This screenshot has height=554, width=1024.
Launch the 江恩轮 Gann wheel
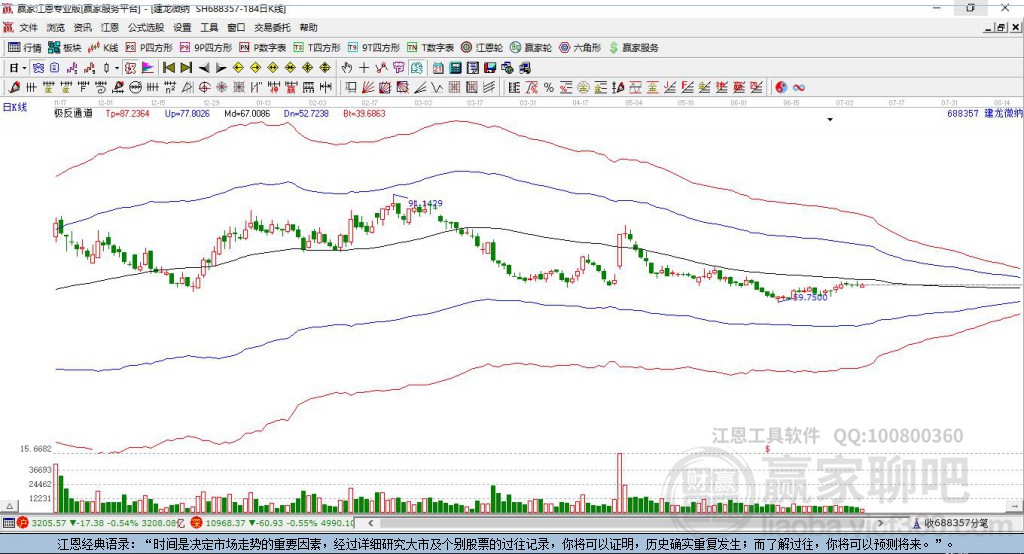point(482,48)
